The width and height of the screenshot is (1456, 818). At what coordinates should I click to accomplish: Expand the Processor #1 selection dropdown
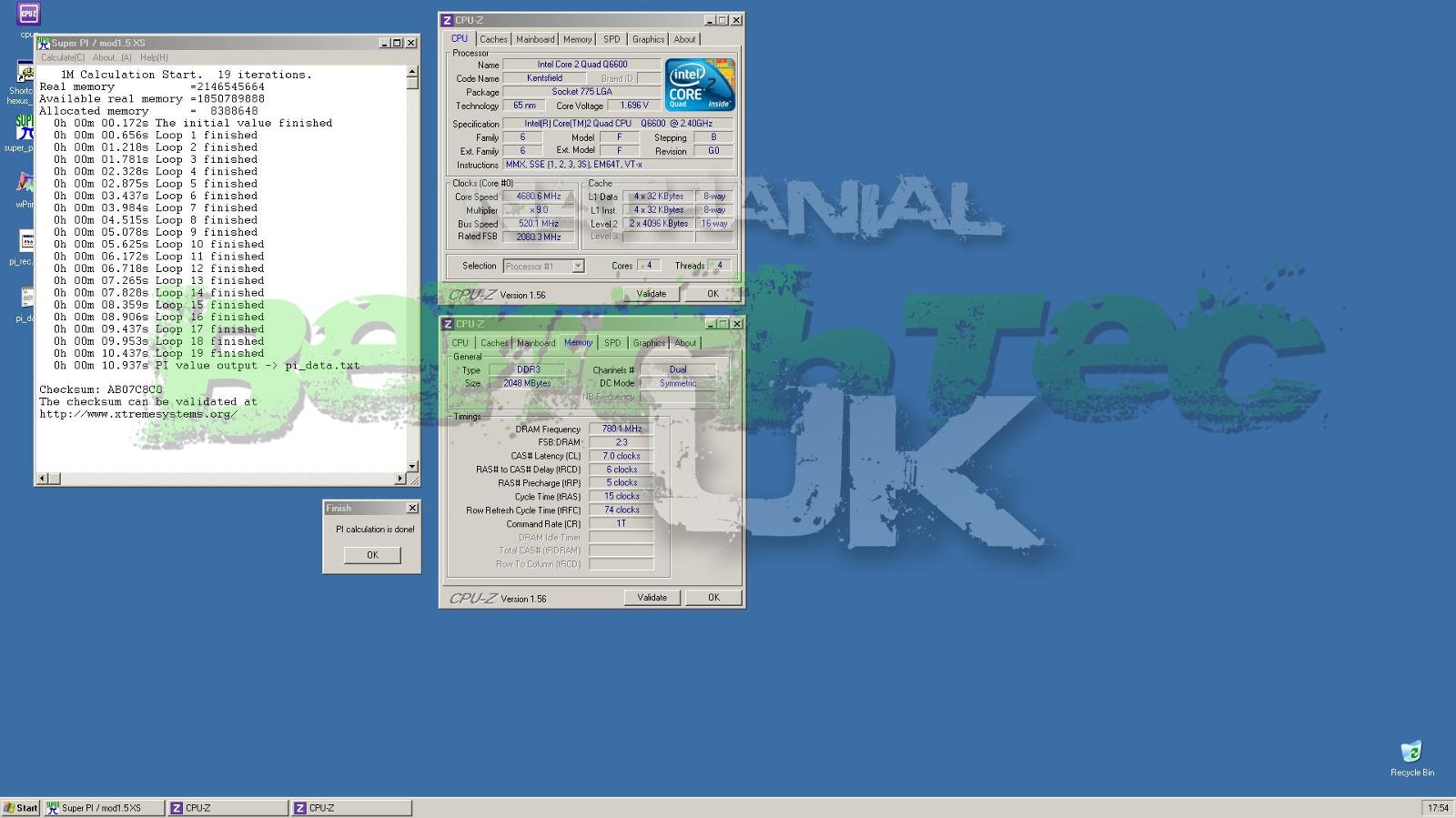578,266
